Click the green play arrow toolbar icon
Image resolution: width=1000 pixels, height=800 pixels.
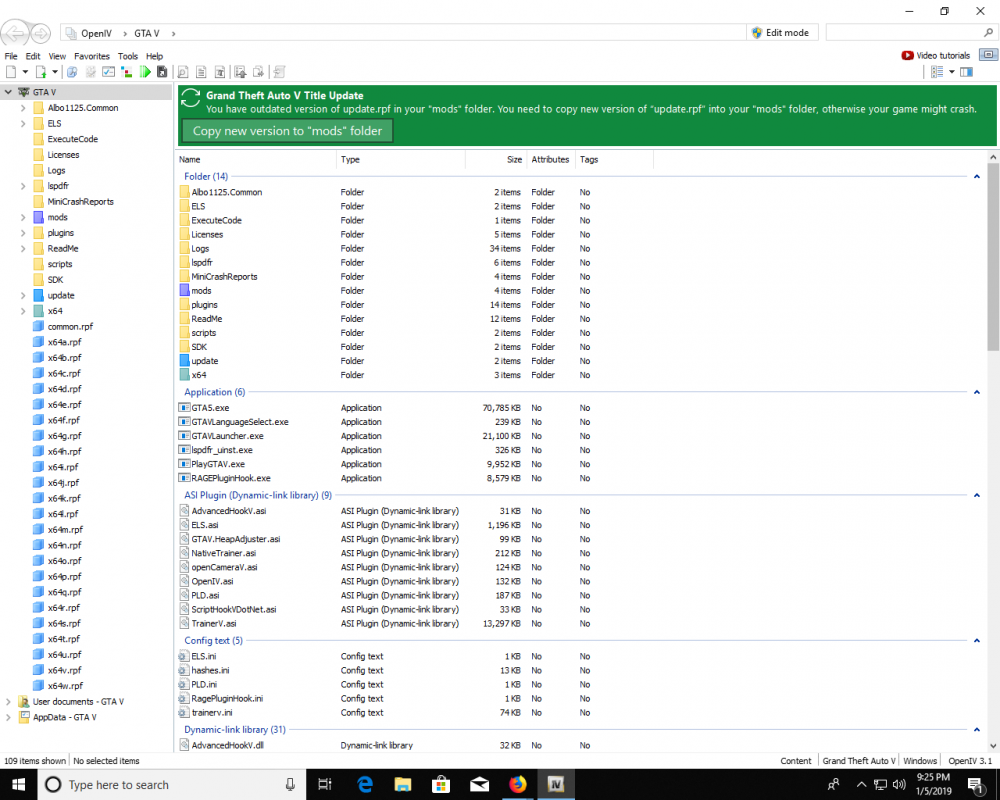pos(146,72)
